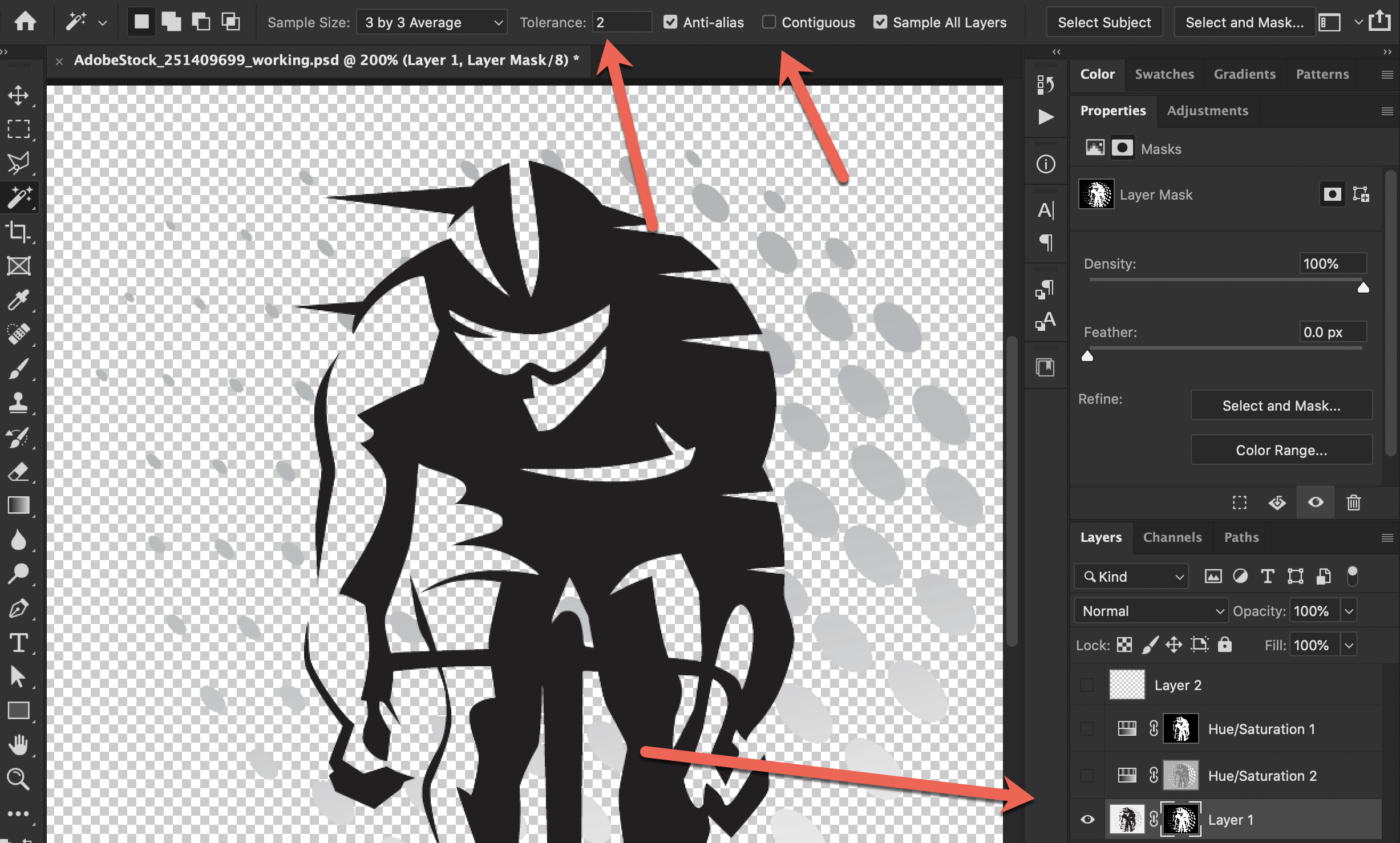Select the Horizontal Type tool

click(x=19, y=643)
